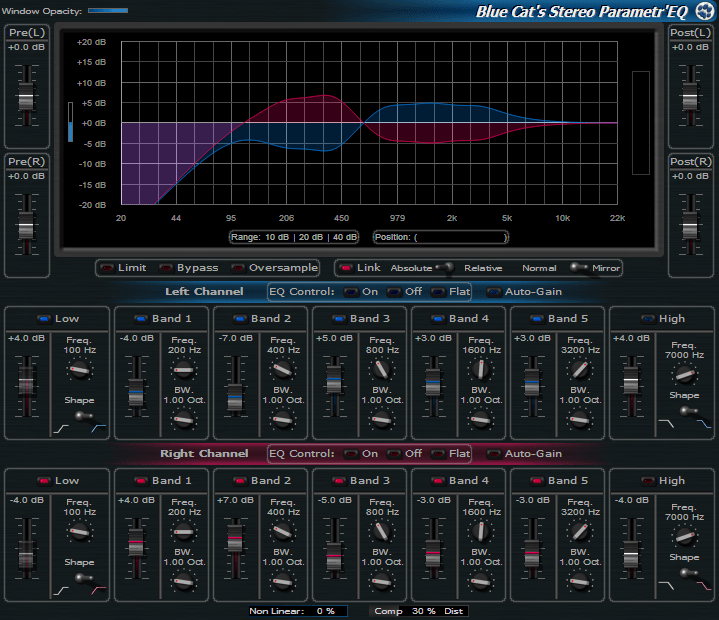Screen dimensions: 719x620
Task: Click Right Band 1 bandwidth knob
Action: tap(183, 581)
